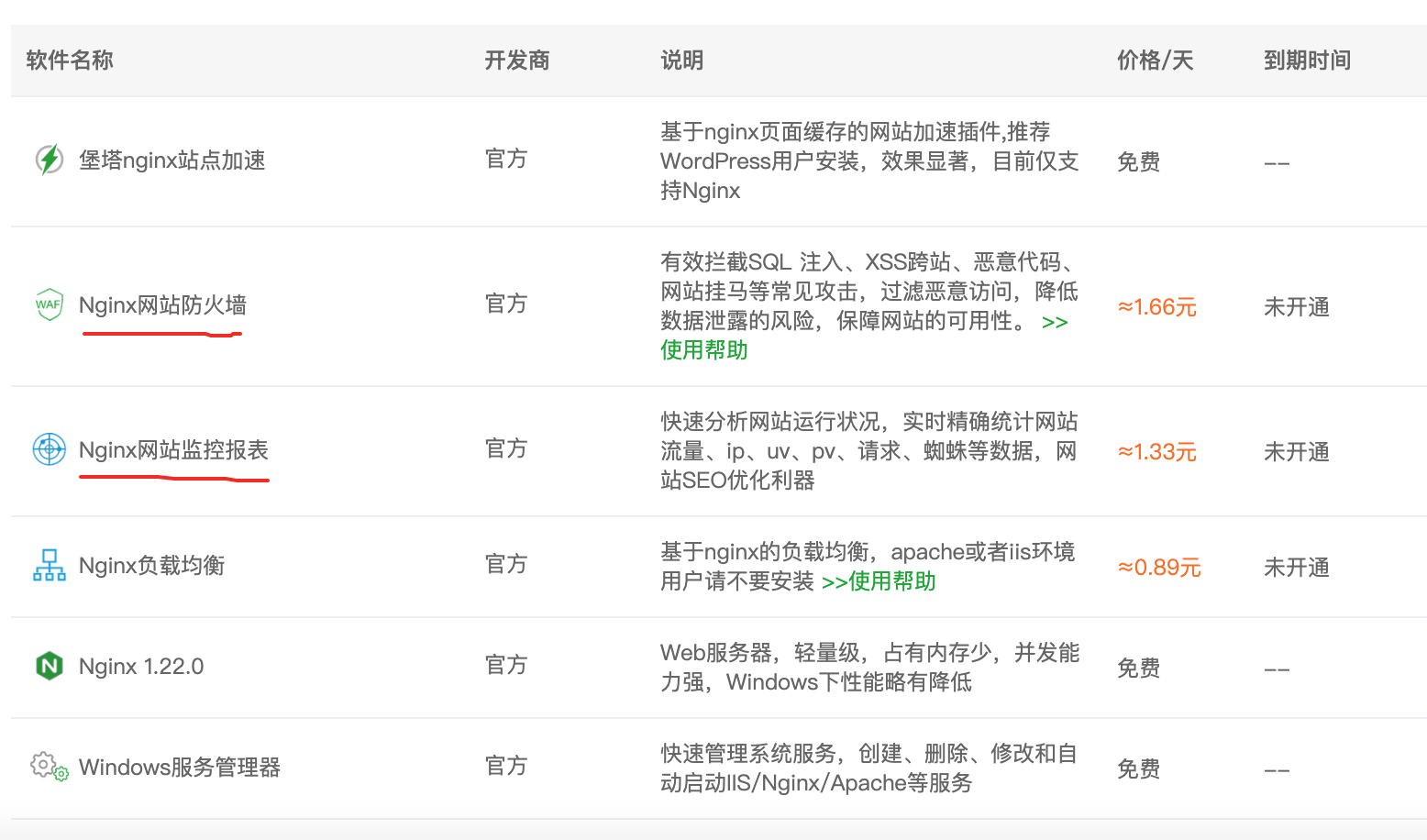Select the 官方 label for Windows服务管理器
The image size is (1427, 840).
pyautogui.click(x=505, y=767)
